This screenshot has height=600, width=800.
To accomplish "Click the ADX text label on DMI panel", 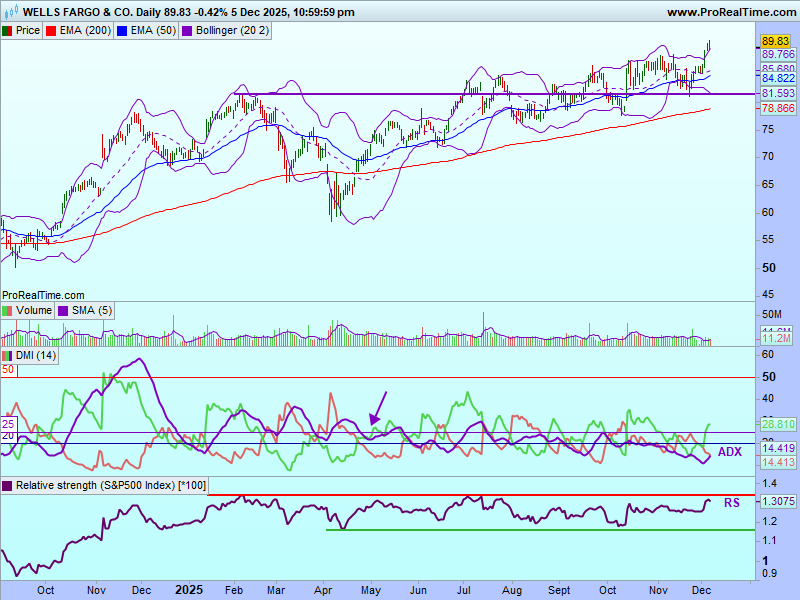I will 730,452.
